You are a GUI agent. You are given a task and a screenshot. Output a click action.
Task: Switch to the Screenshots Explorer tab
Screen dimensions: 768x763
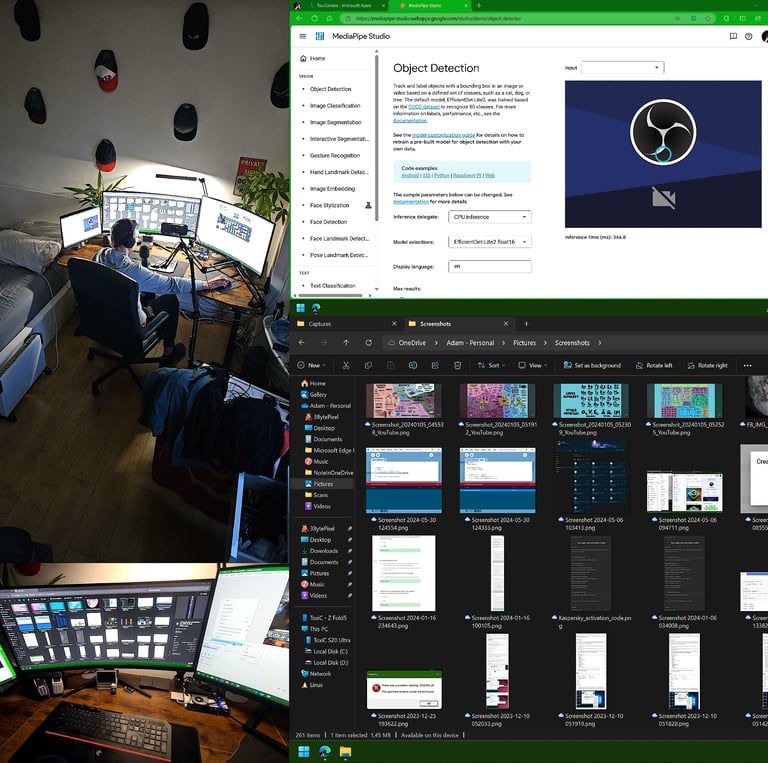pyautogui.click(x=458, y=324)
